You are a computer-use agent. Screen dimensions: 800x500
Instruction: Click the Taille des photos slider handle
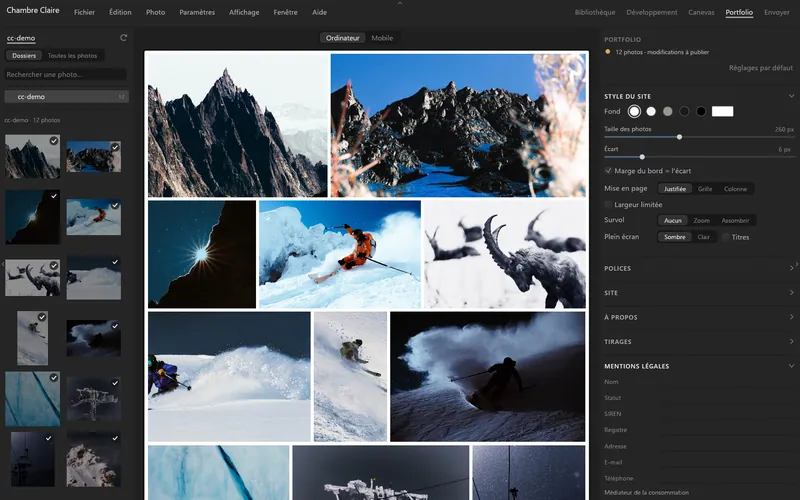click(x=679, y=137)
